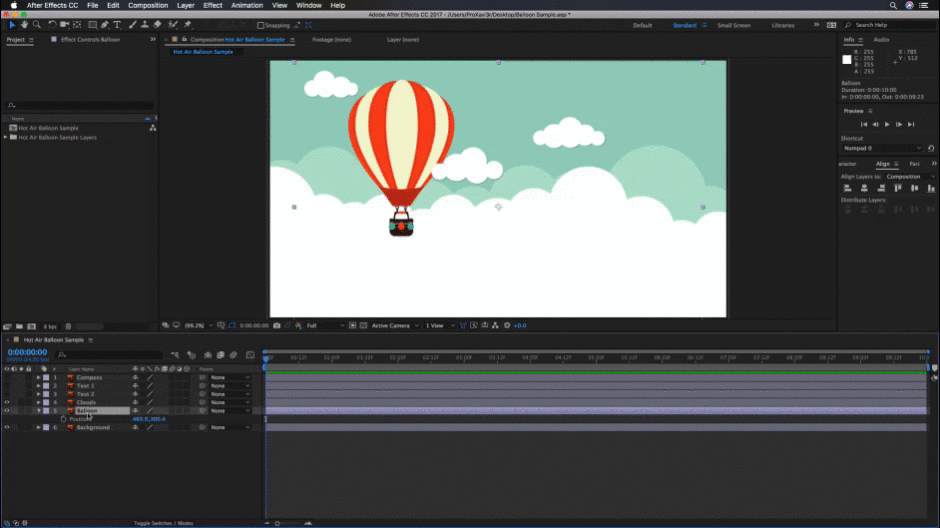Select the Hand tool

tap(24, 25)
